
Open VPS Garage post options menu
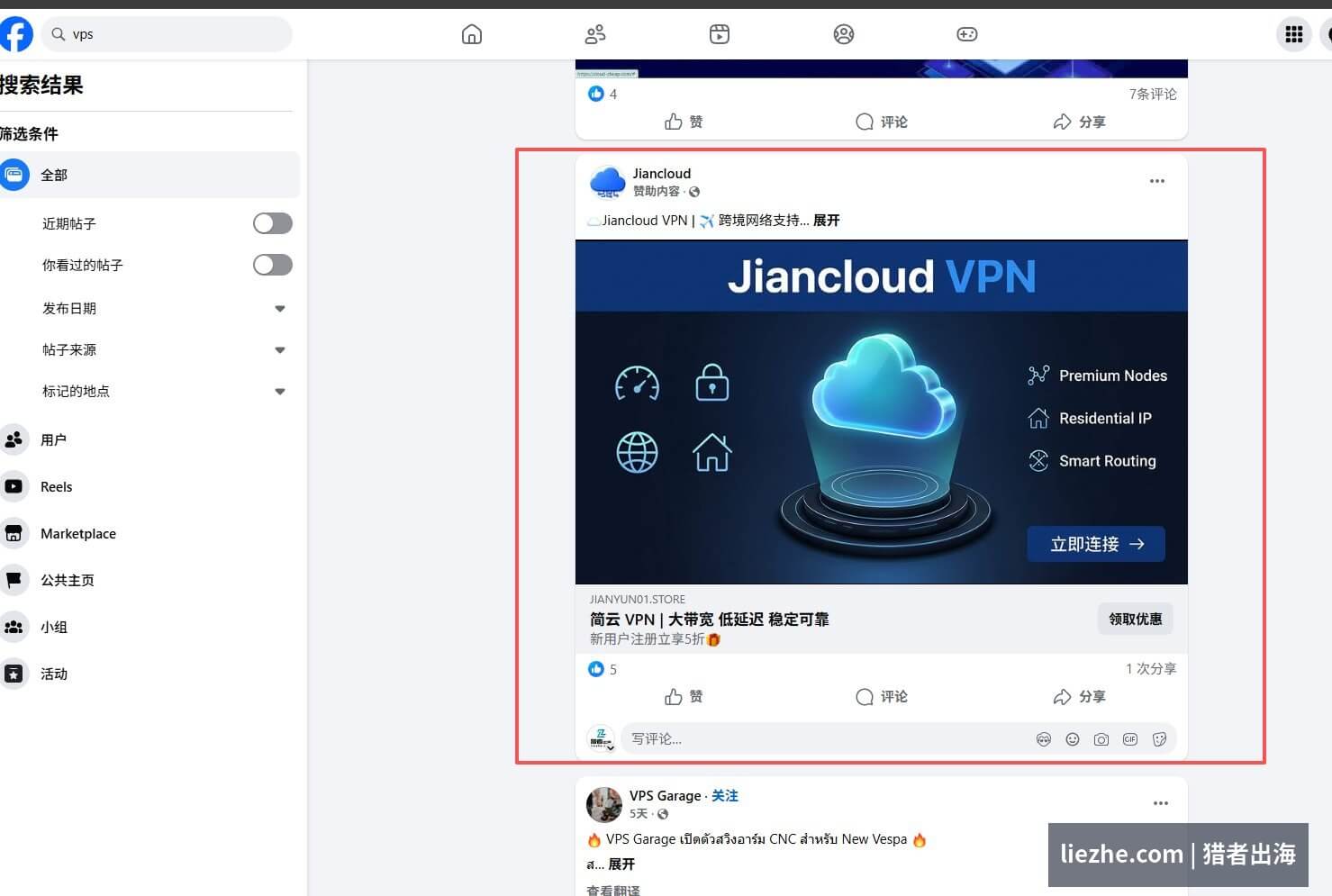(1161, 803)
